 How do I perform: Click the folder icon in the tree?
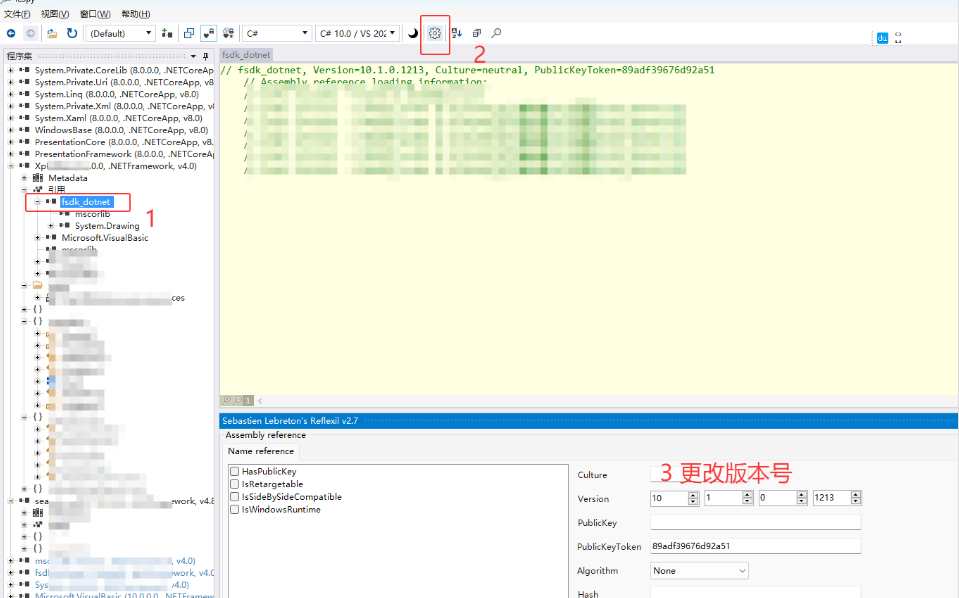tap(38, 286)
